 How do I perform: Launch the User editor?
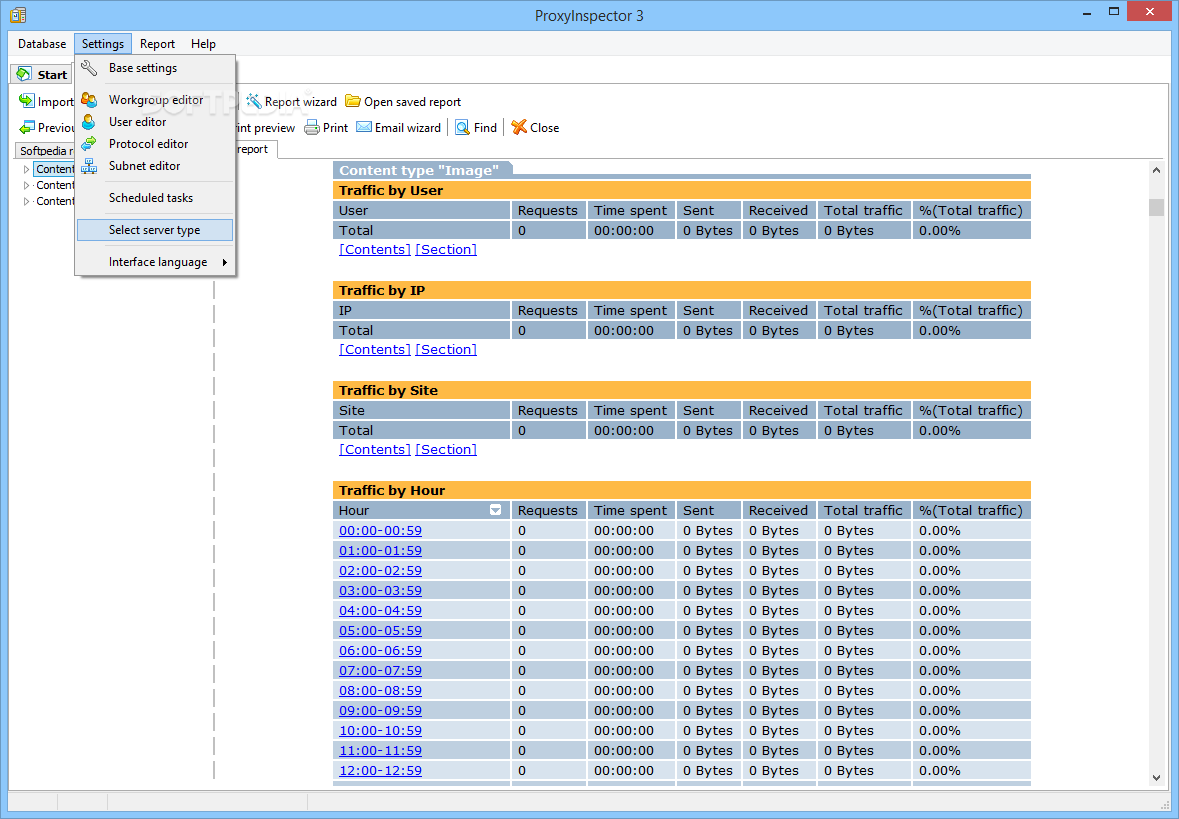click(x=137, y=122)
